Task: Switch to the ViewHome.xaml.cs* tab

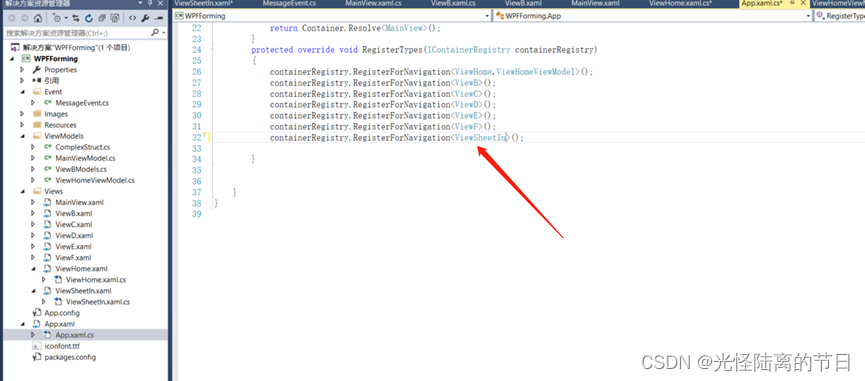Action: (x=680, y=3)
